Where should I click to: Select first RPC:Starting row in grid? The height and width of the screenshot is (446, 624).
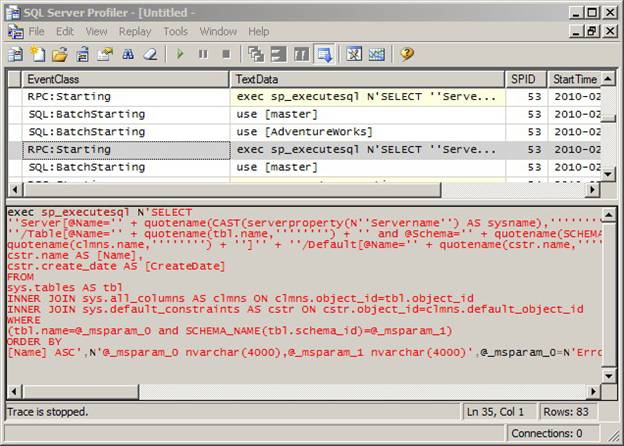click(x=304, y=97)
